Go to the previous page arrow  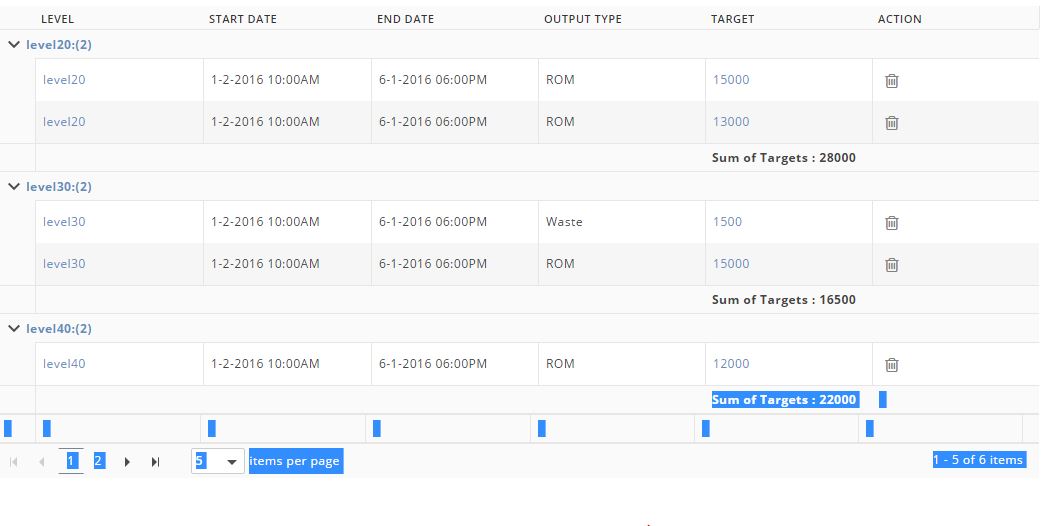[x=41, y=462]
